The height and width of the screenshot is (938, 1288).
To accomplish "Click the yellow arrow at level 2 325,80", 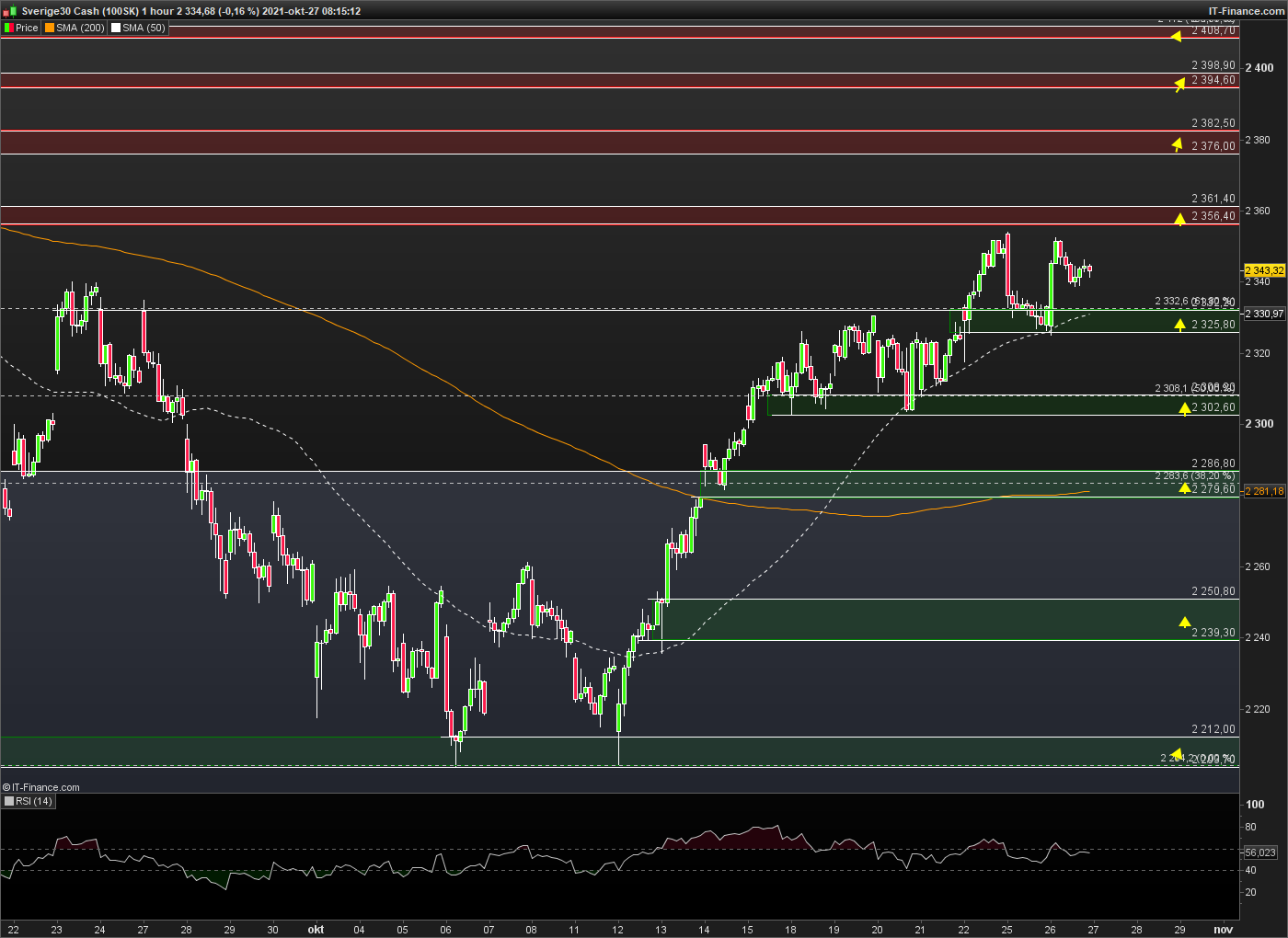I will (x=1179, y=325).
